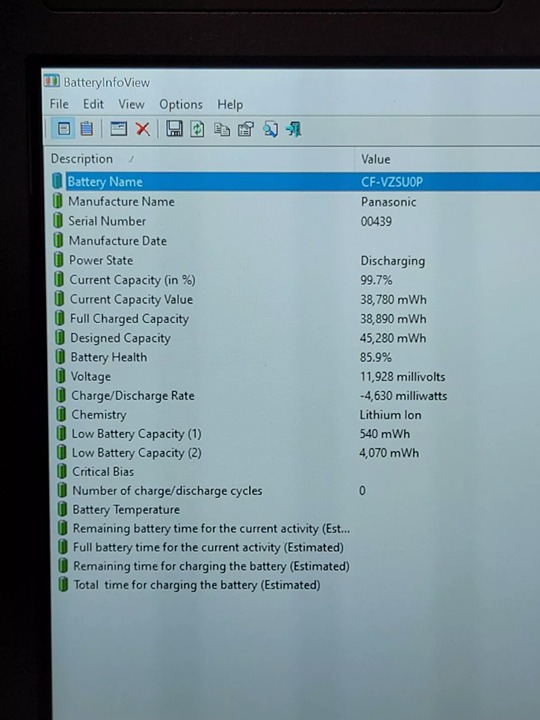Open the View menu
This screenshot has width=540, height=720.
tap(131, 104)
